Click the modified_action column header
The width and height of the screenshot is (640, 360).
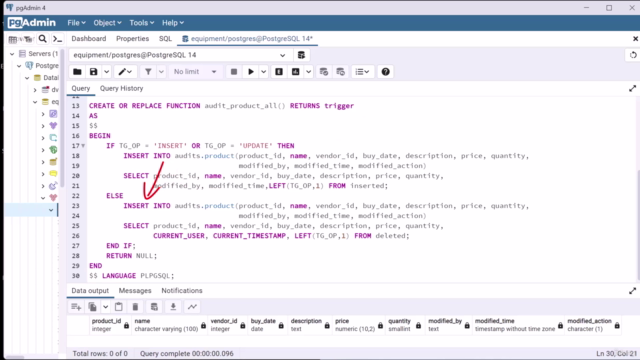pyautogui.click(x=593, y=325)
